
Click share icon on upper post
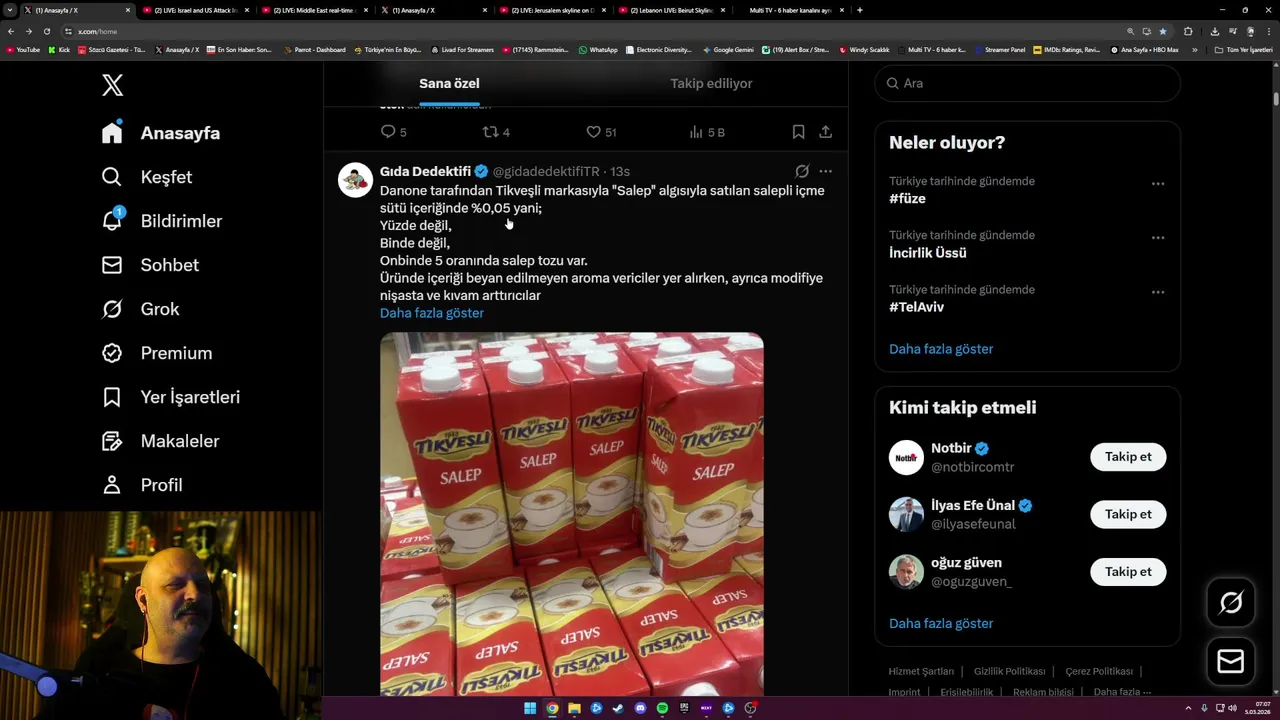pyautogui.click(x=825, y=132)
